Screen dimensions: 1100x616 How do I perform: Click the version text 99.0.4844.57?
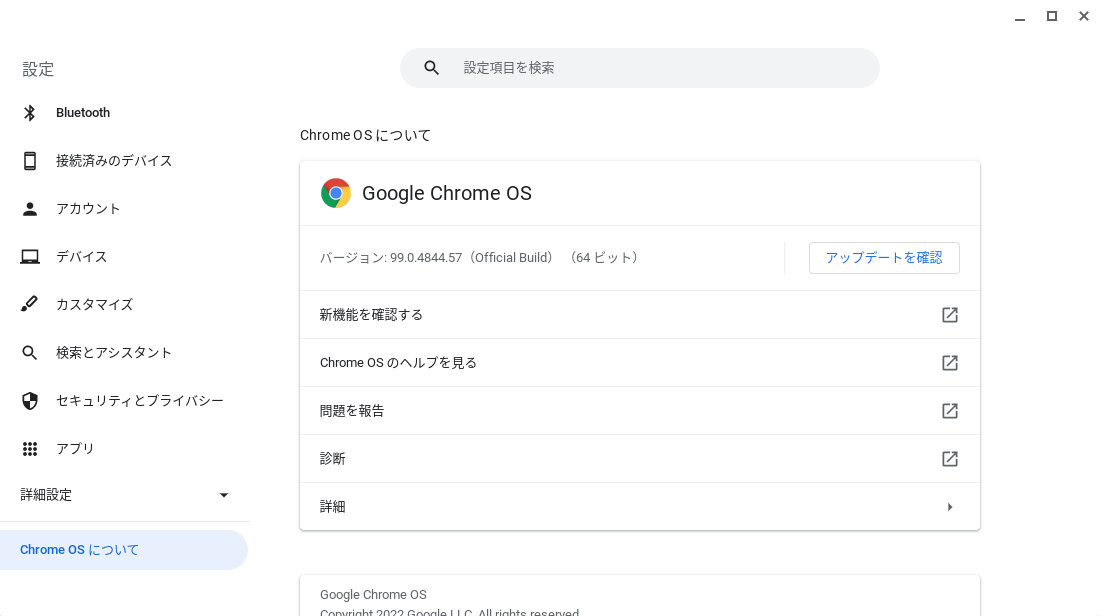tap(426, 258)
